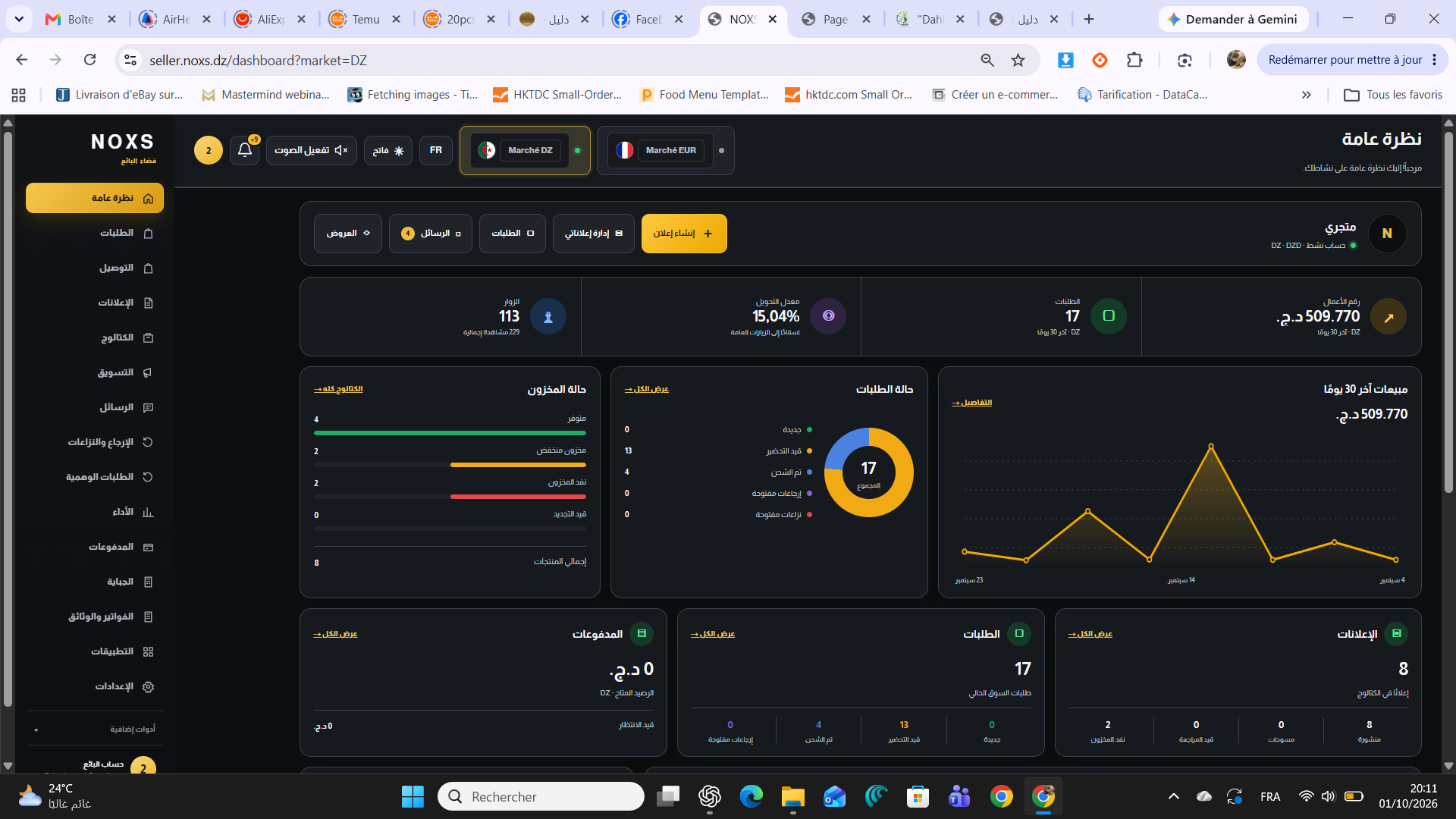Click the orders donut chart total 17
This screenshot has width=1456, height=819.
pos(869,472)
